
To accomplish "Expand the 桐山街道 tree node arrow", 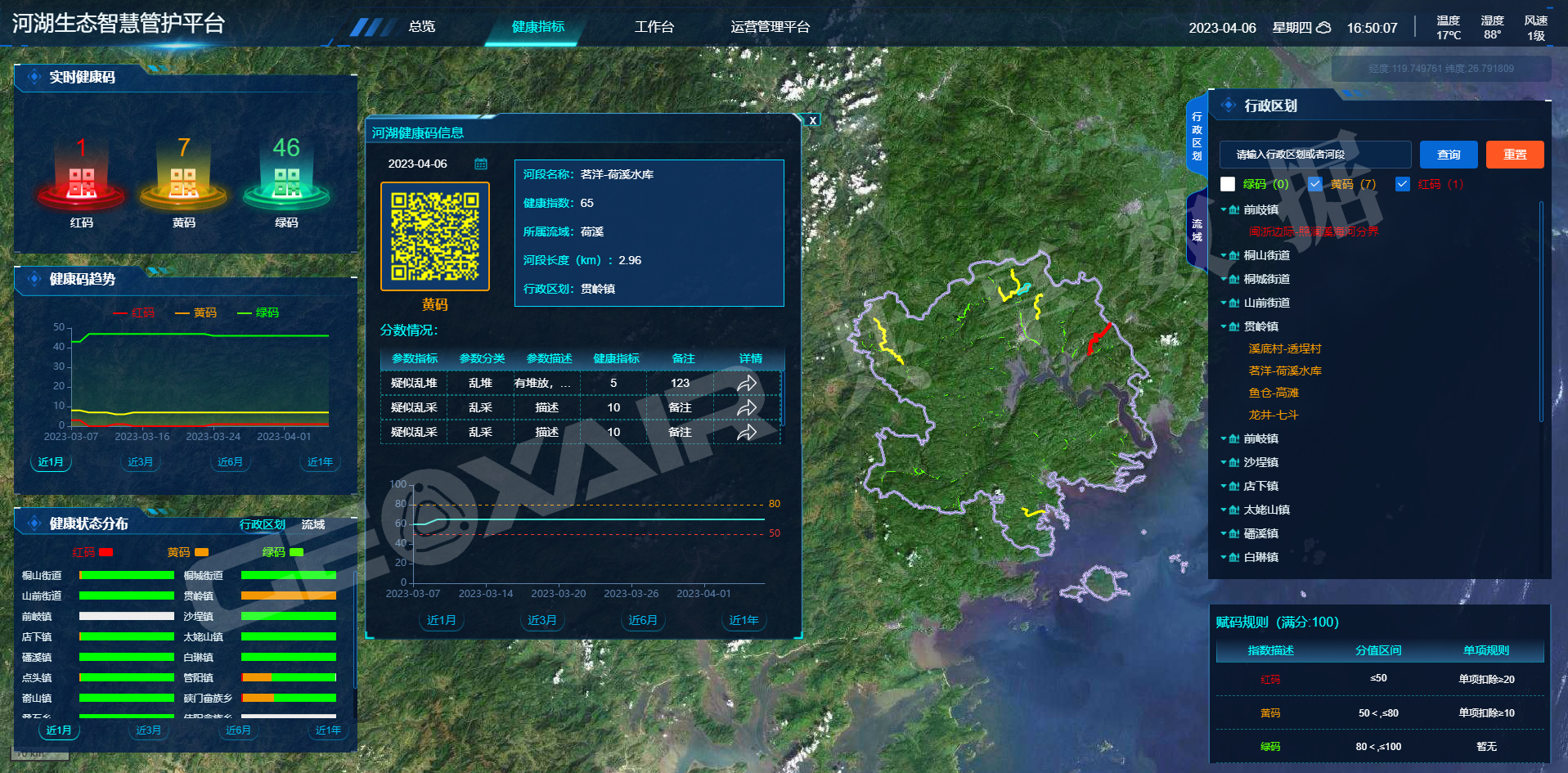I will click(1223, 255).
